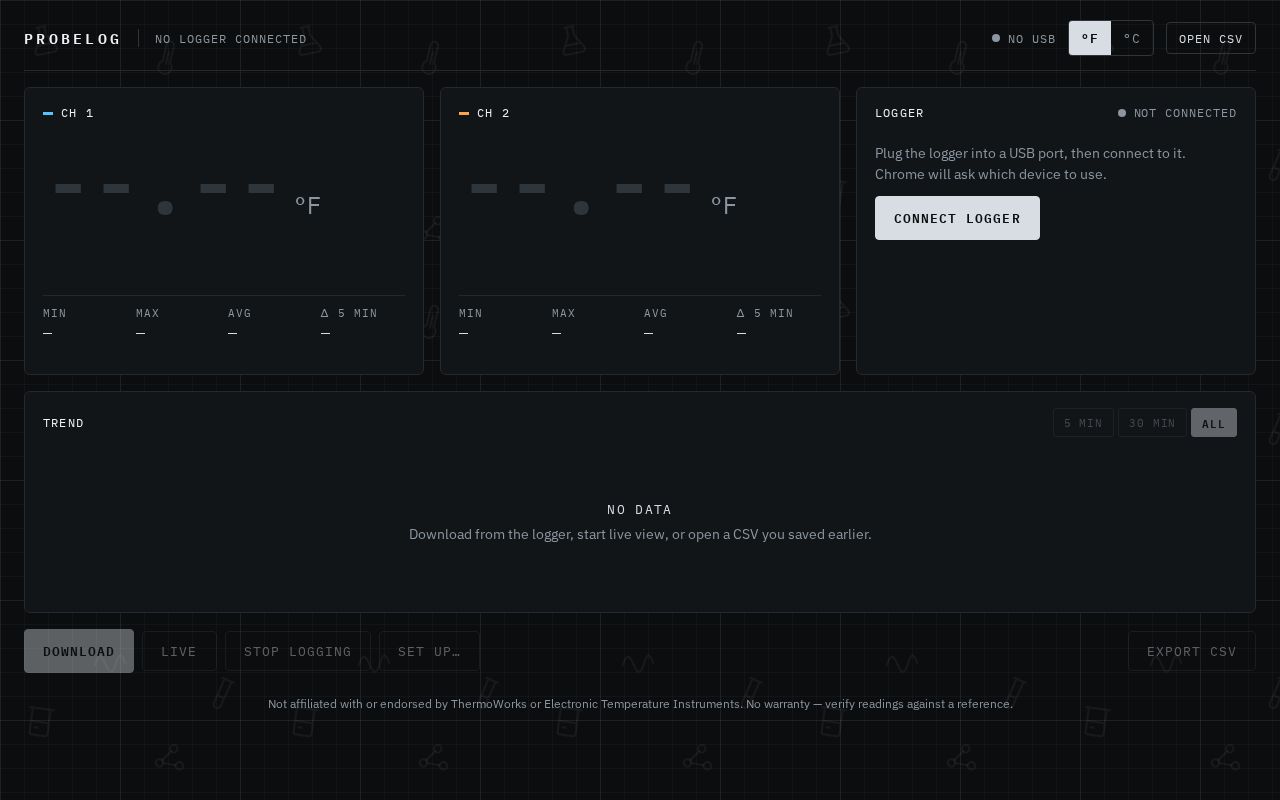Click the PROBELOG app title
Image resolution: width=1280 pixels, height=800 pixels.
[x=72, y=39]
